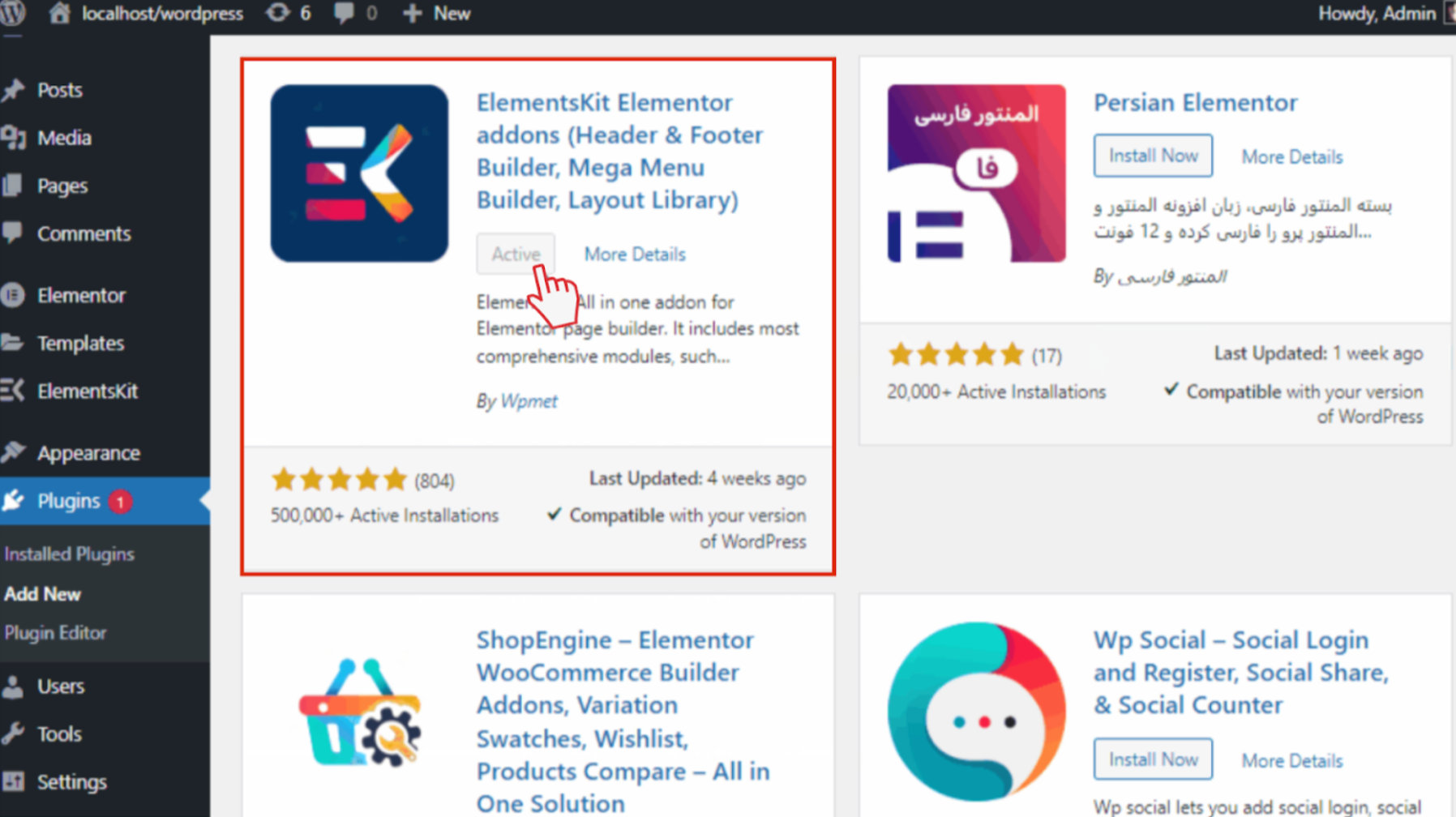Click the red update badge on Plugins
Image resolution: width=1456 pixels, height=817 pixels.
point(120,502)
